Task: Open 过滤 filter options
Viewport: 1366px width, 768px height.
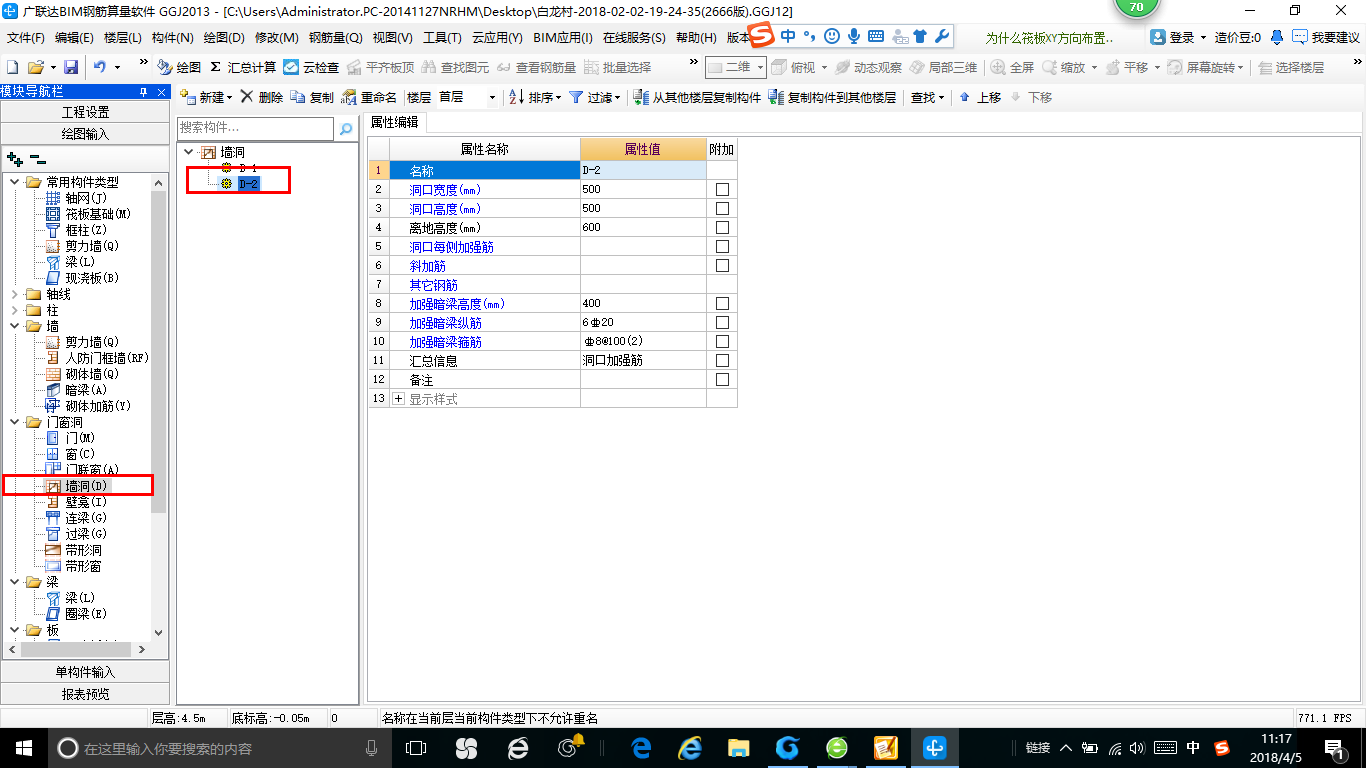Action: pos(595,97)
